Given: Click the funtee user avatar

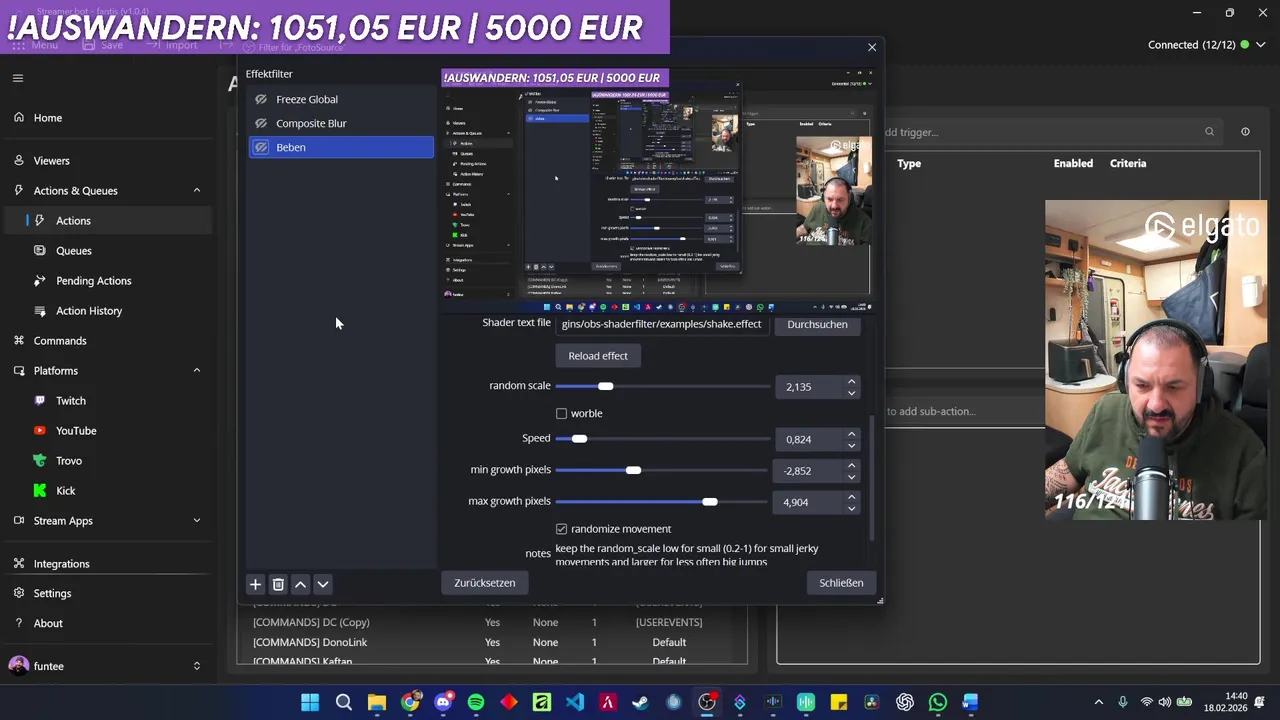Looking at the screenshot, I should coord(18,665).
